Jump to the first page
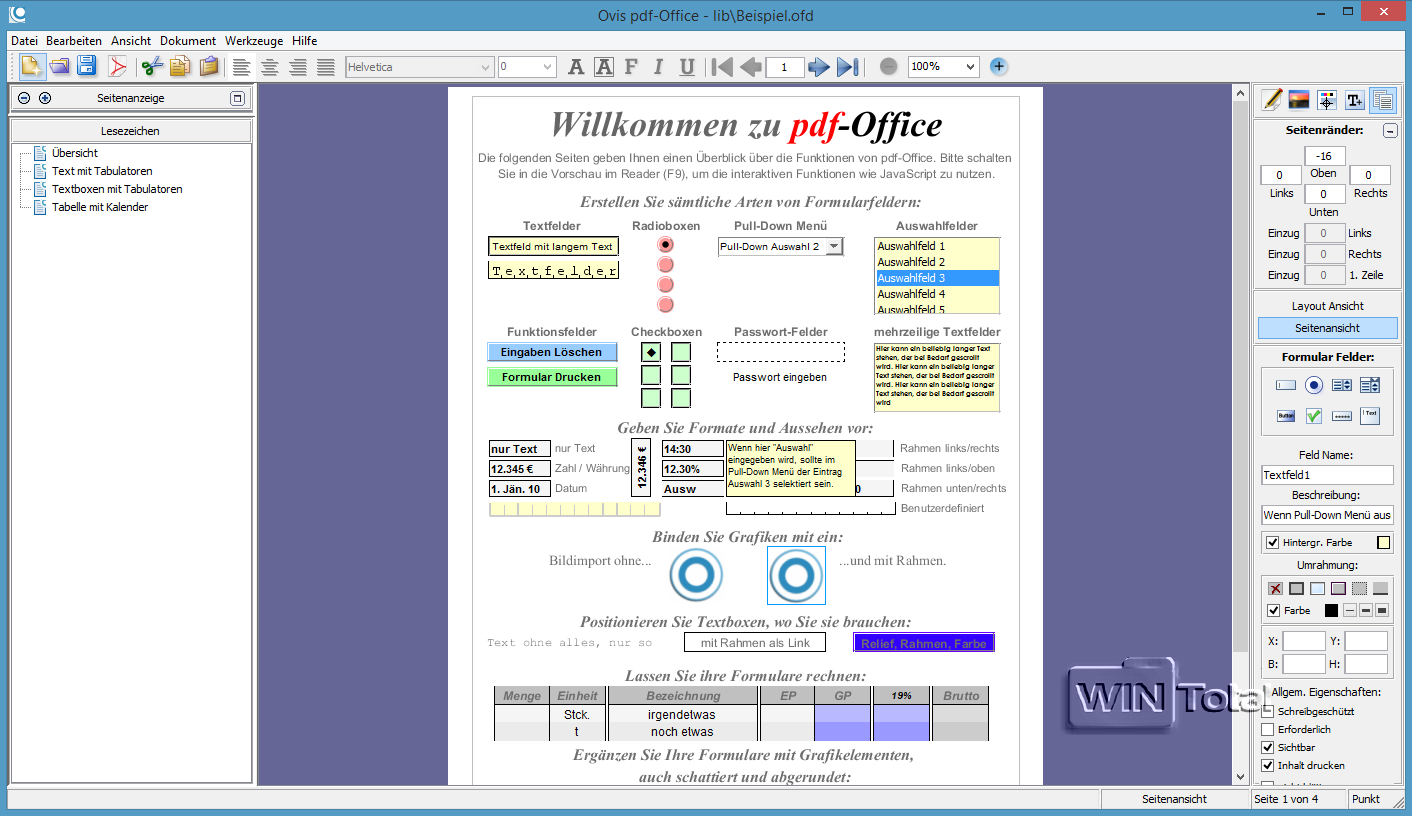 pos(722,67)
